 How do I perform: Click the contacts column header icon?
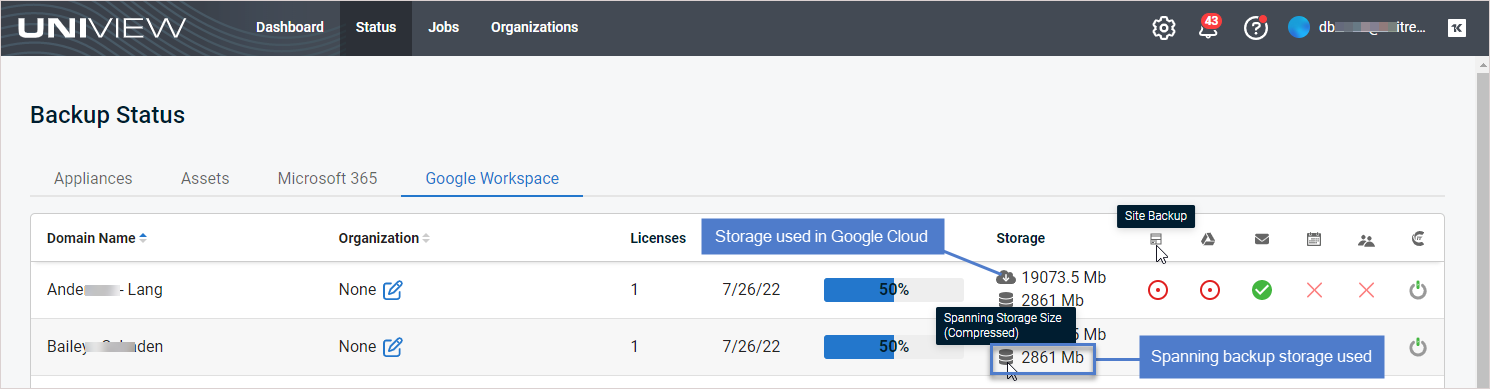[1367, 239]
